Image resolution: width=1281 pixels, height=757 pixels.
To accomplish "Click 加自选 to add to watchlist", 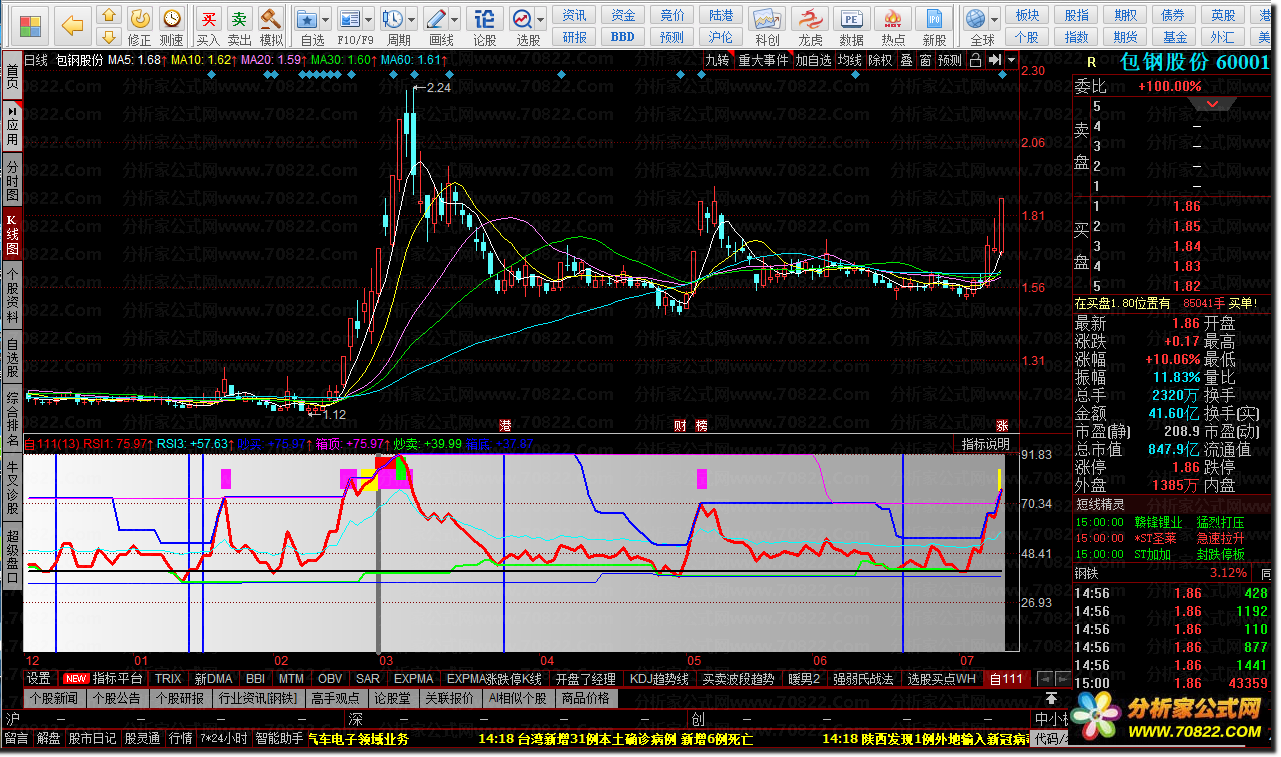I will click(x=814, y=60).
